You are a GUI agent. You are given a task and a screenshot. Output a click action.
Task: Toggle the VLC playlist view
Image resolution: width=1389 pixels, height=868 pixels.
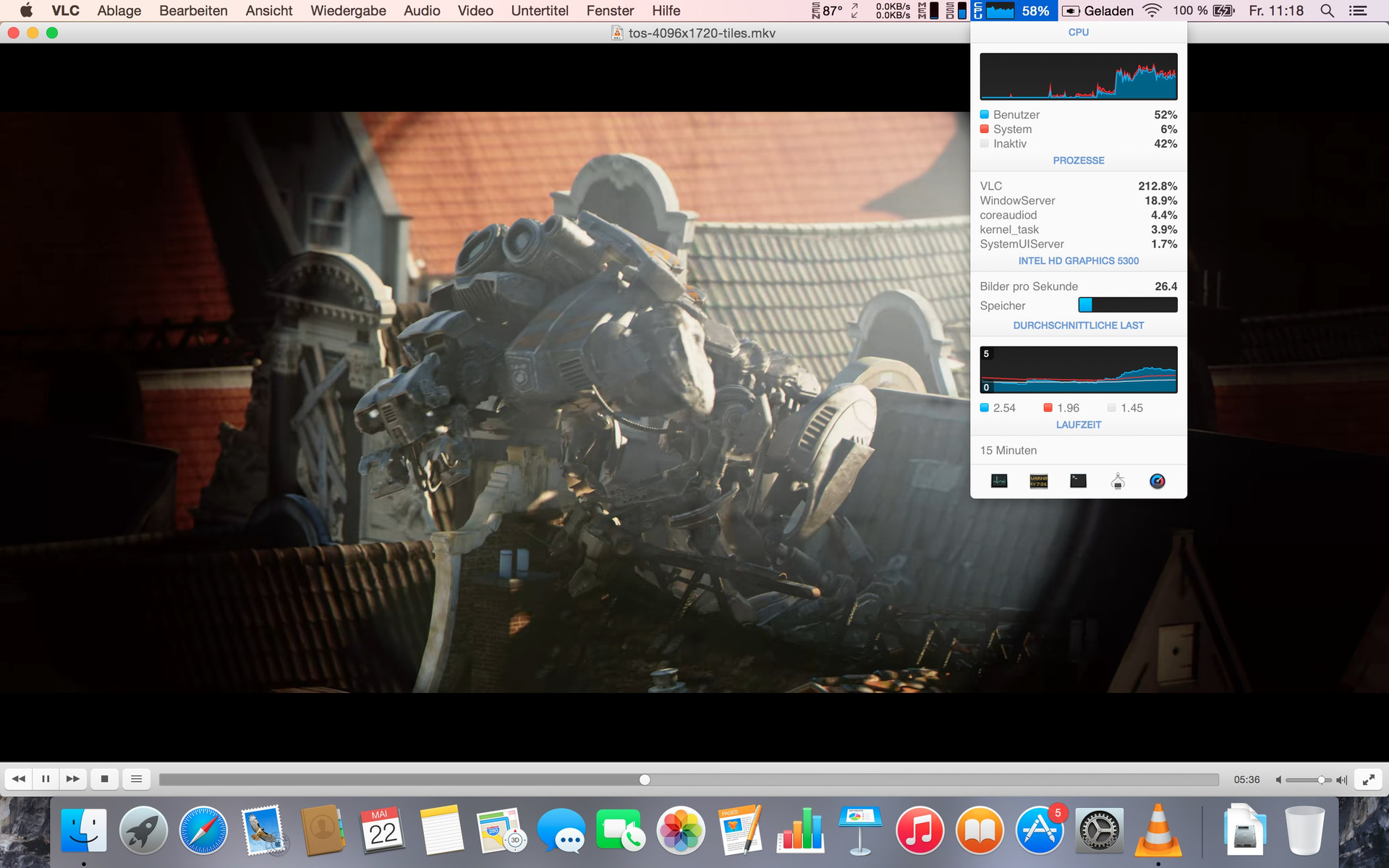tap(136, 779)
